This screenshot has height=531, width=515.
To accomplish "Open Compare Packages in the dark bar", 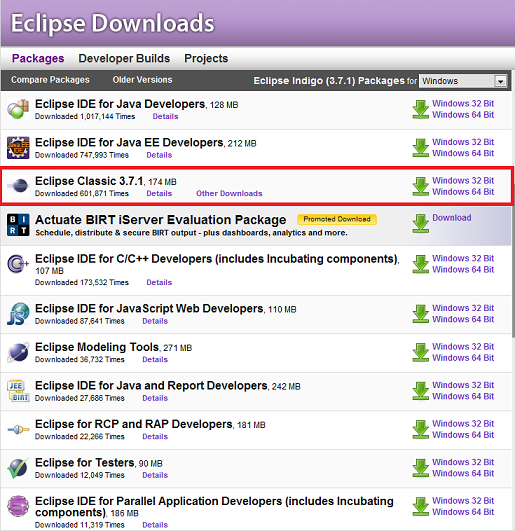I will 50,80.
